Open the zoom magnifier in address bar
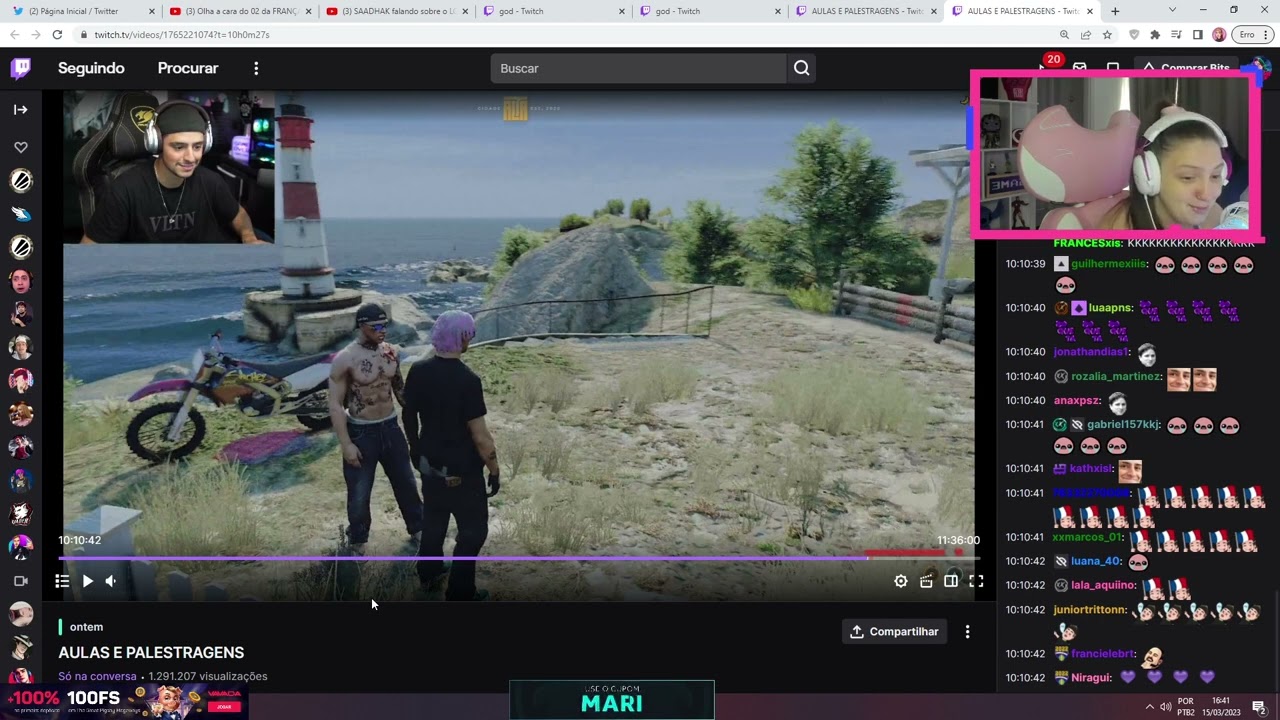Screen dimensions: 1280x720 pyautogui.click(x=1065, y=34)
